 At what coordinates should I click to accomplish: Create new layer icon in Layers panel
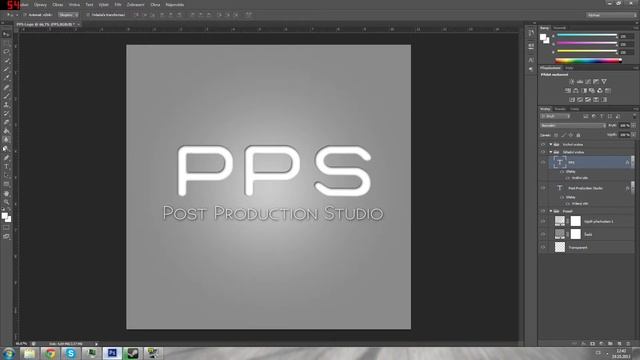coord(619,344)
